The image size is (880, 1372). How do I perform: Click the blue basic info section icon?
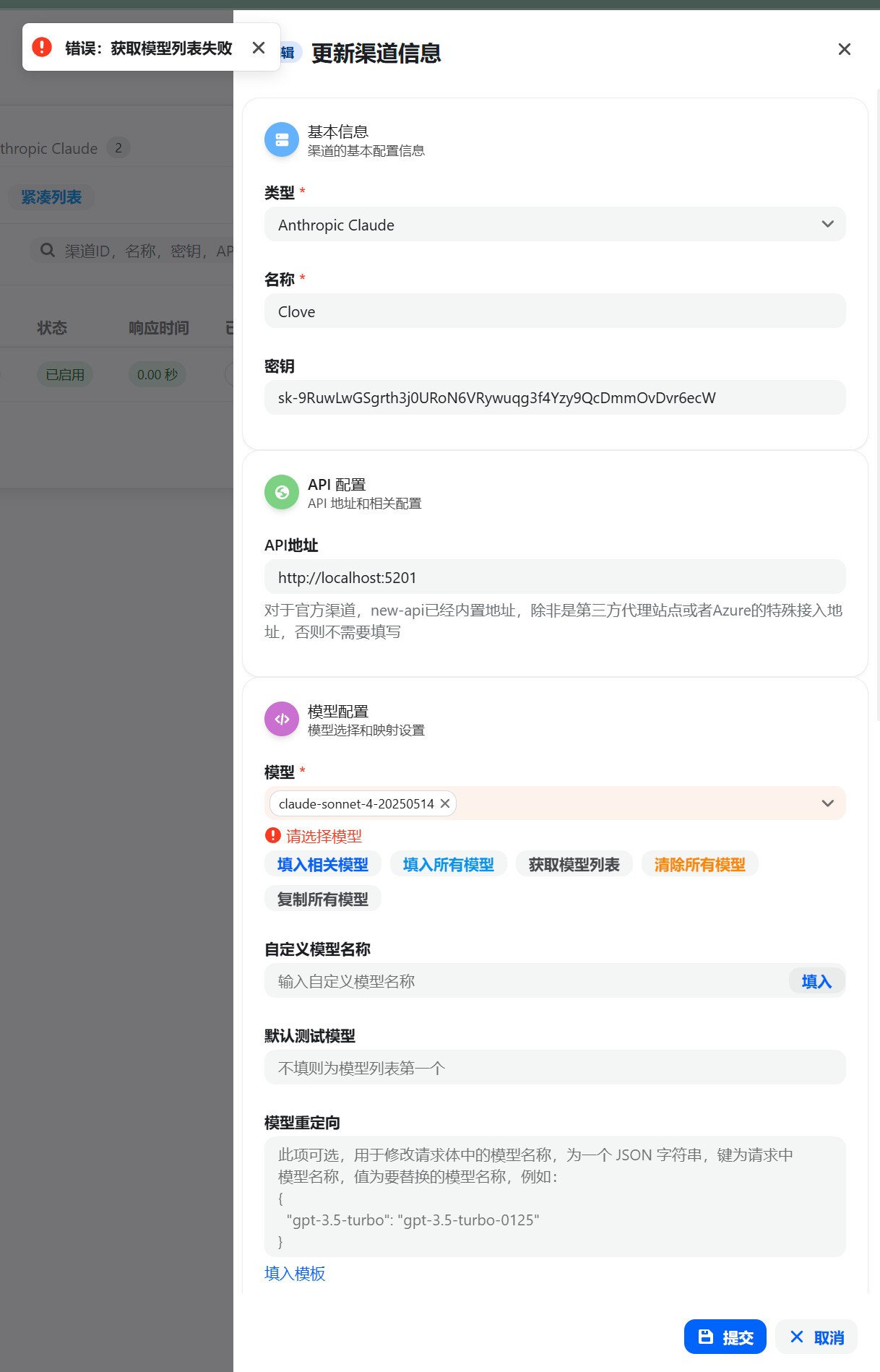point(282,139)
